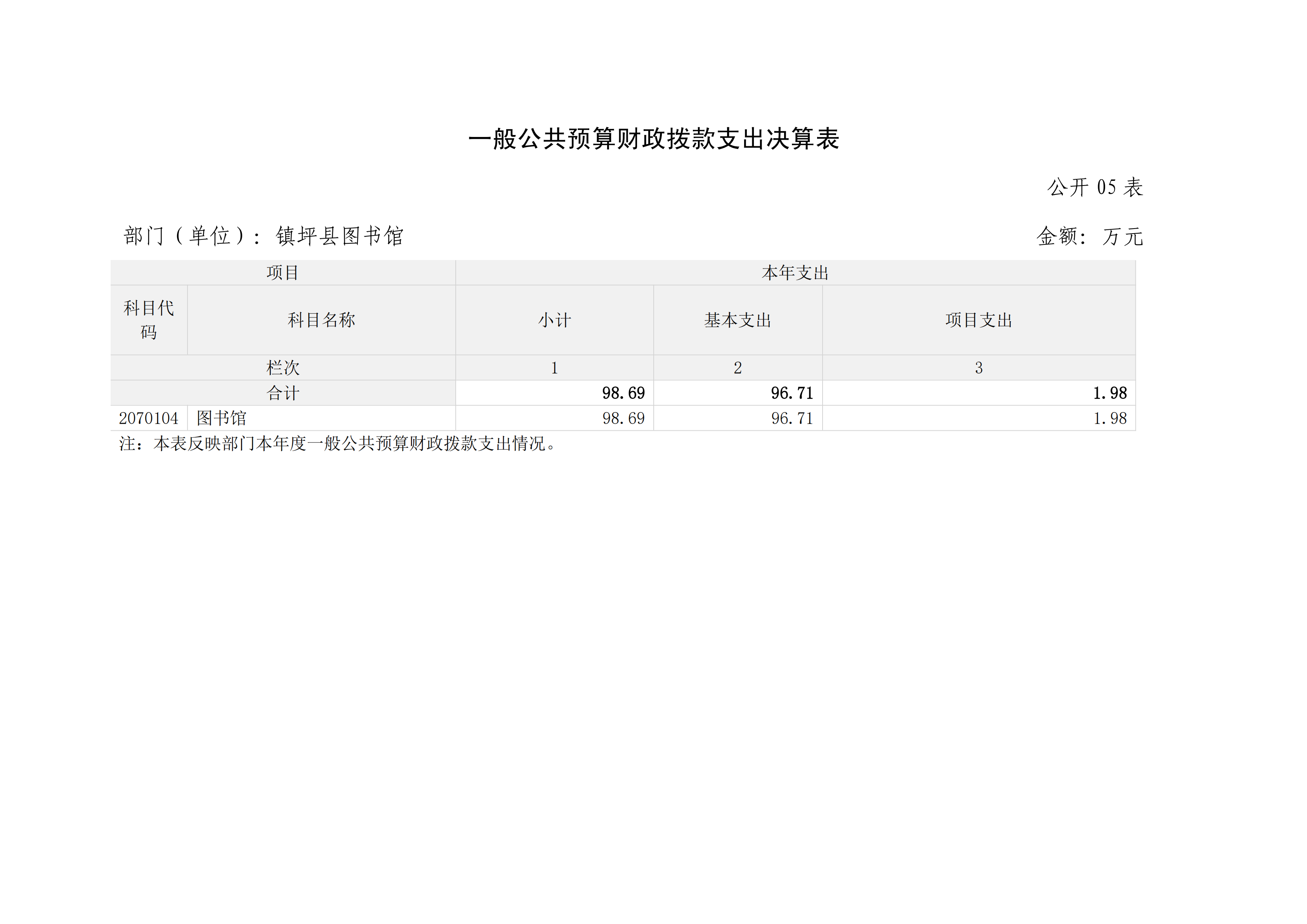Image resolution: width=1307 pixels, height=924 pixels.
Task: Select 1.98 in the 图书馆 row
Action: [1109, 418]
